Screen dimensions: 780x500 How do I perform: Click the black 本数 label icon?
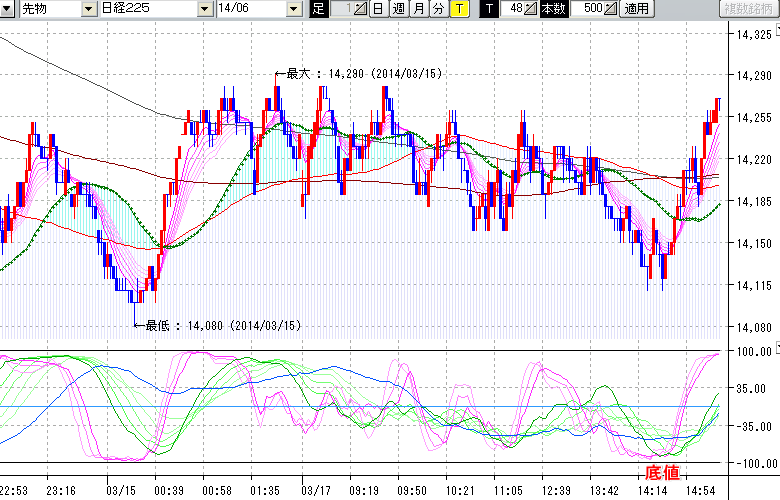coord(552,9)
